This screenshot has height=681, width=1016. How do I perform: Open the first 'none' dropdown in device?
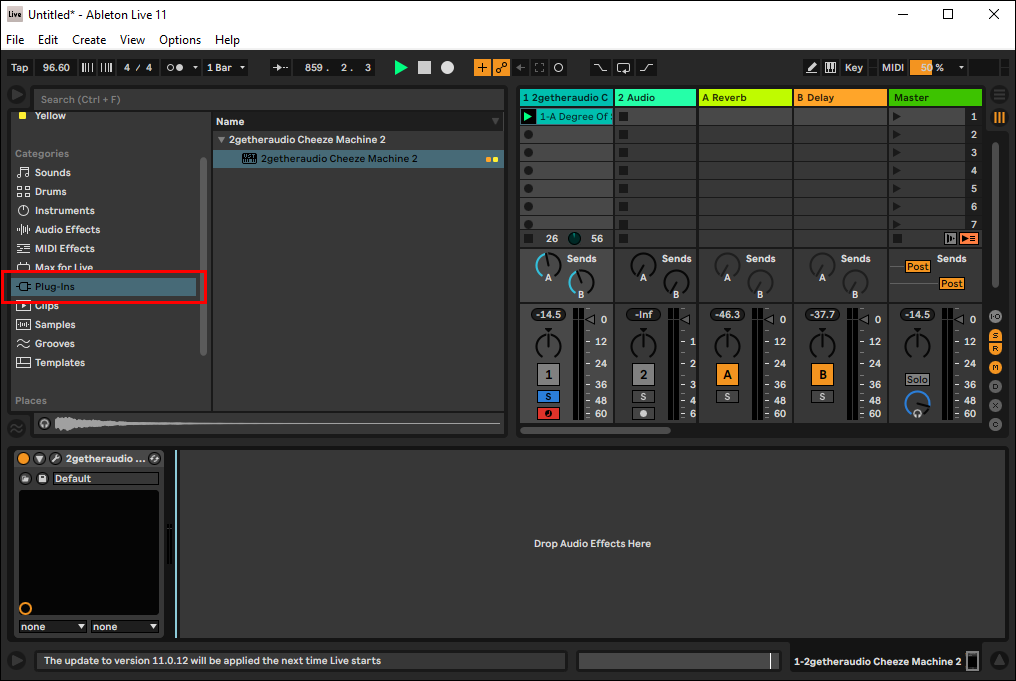point(52,627)
